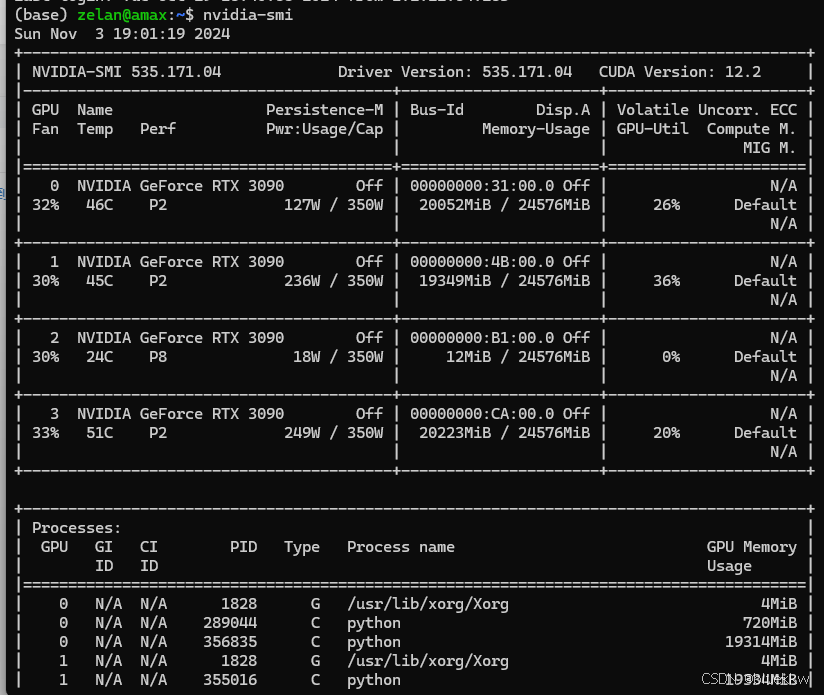Click the python process PID 356835
The width and height of the screenshot is (824, 695).
pyautogui.click(x=230, y=642)
